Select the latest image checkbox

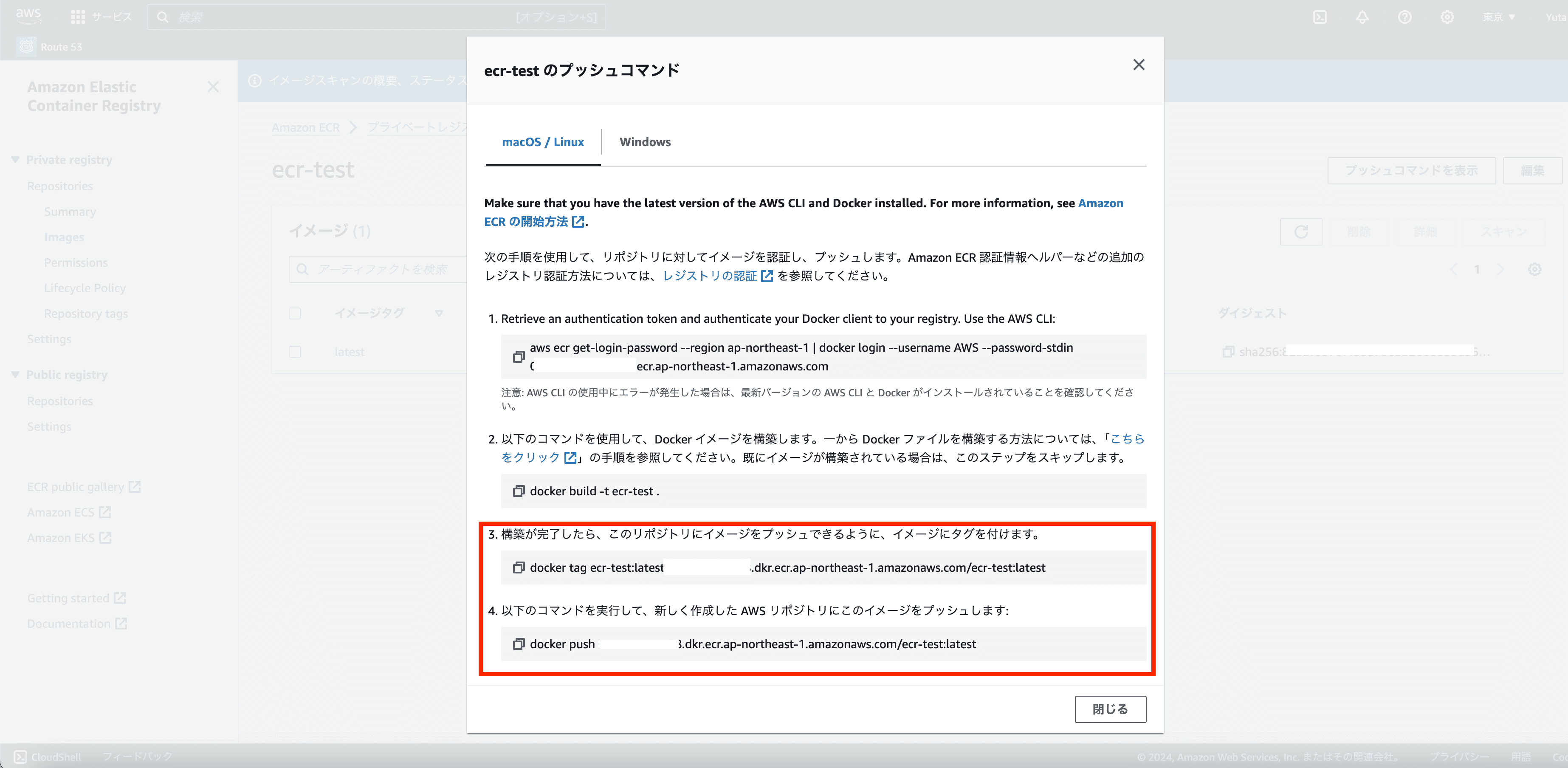295,352
